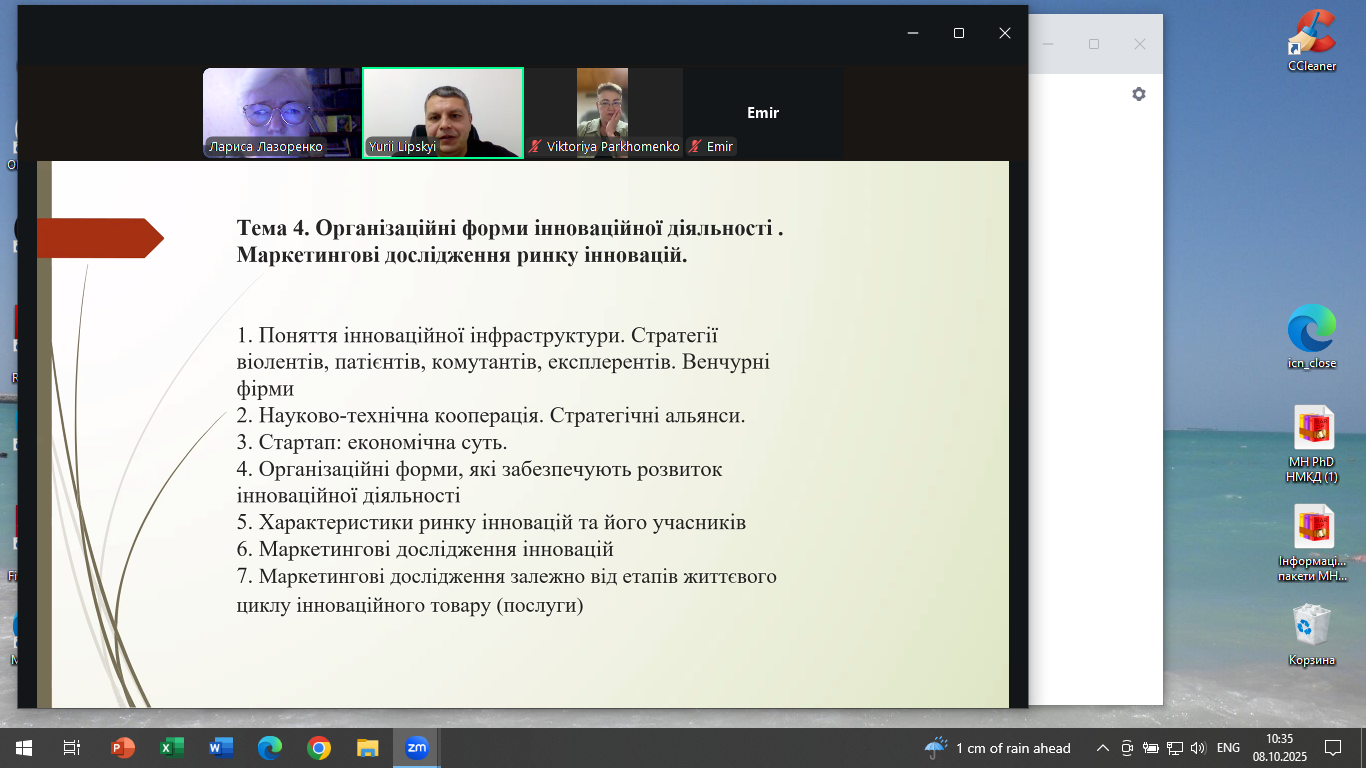Select the CCleaner desktop shortcut
The width and height of the screenshot is (1366, 768).
tap(1311, 40)
